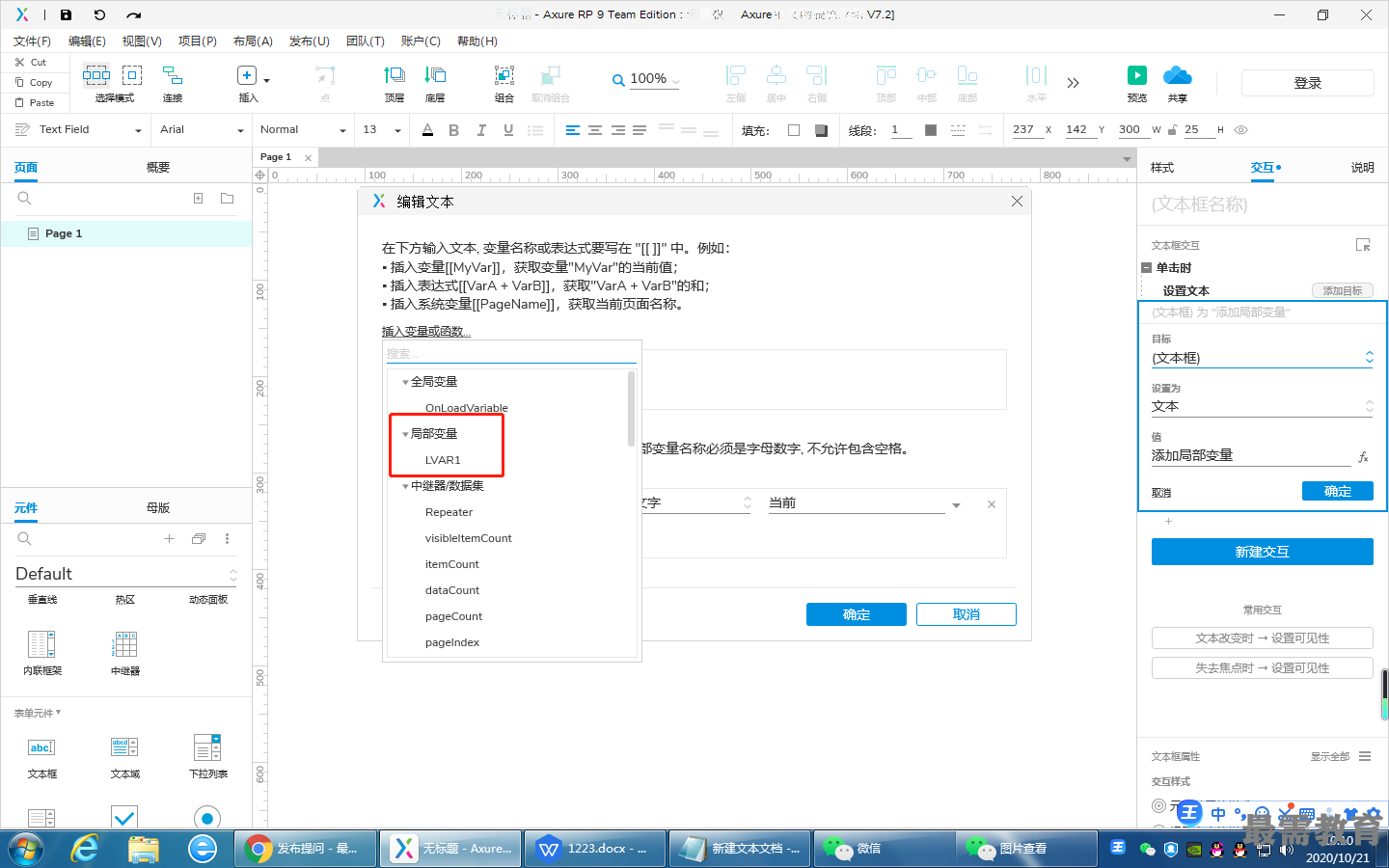This screenshot has width=1389, height=868.
Task: Open the 视图(V) menu
Action: [x=142, y=41]
